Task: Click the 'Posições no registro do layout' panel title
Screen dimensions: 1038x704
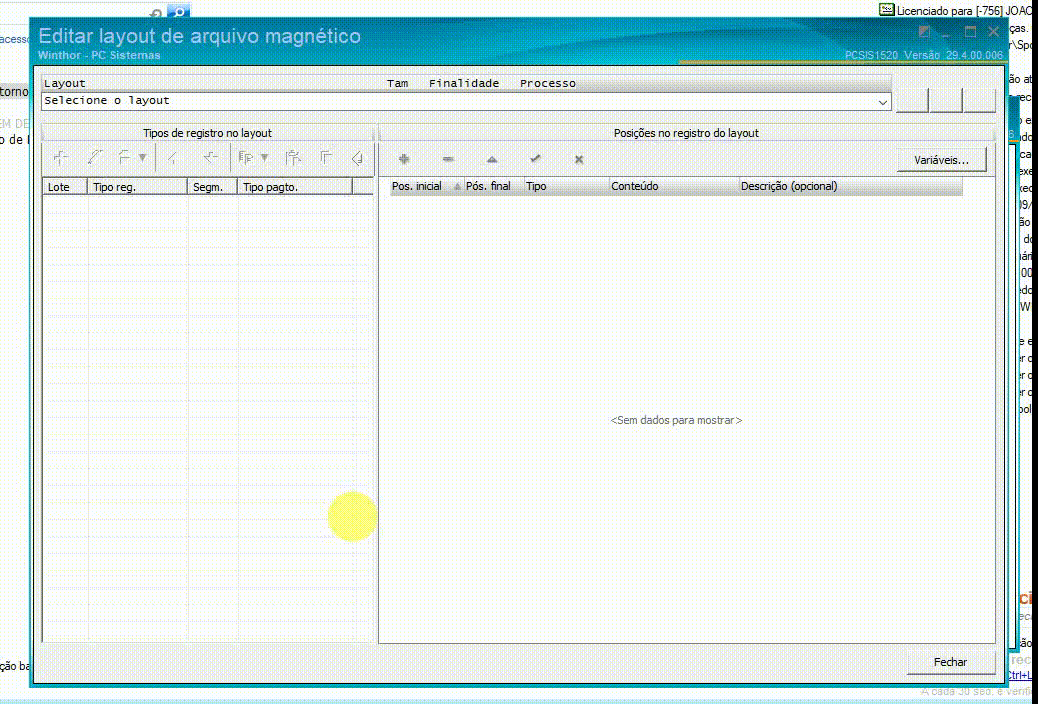Action: [686, 133]
